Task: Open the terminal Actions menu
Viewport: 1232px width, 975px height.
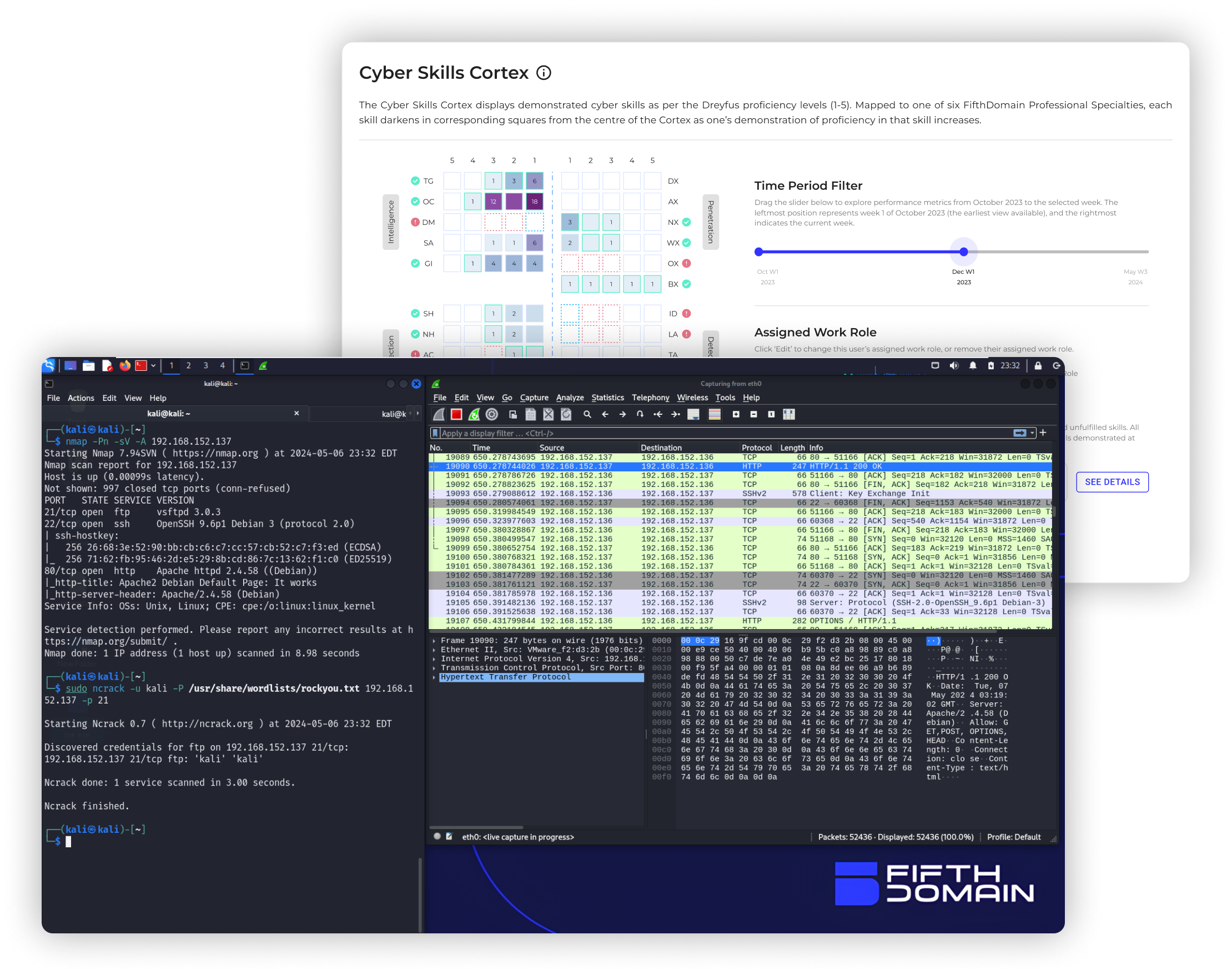Action: click(x=81, y=398)
